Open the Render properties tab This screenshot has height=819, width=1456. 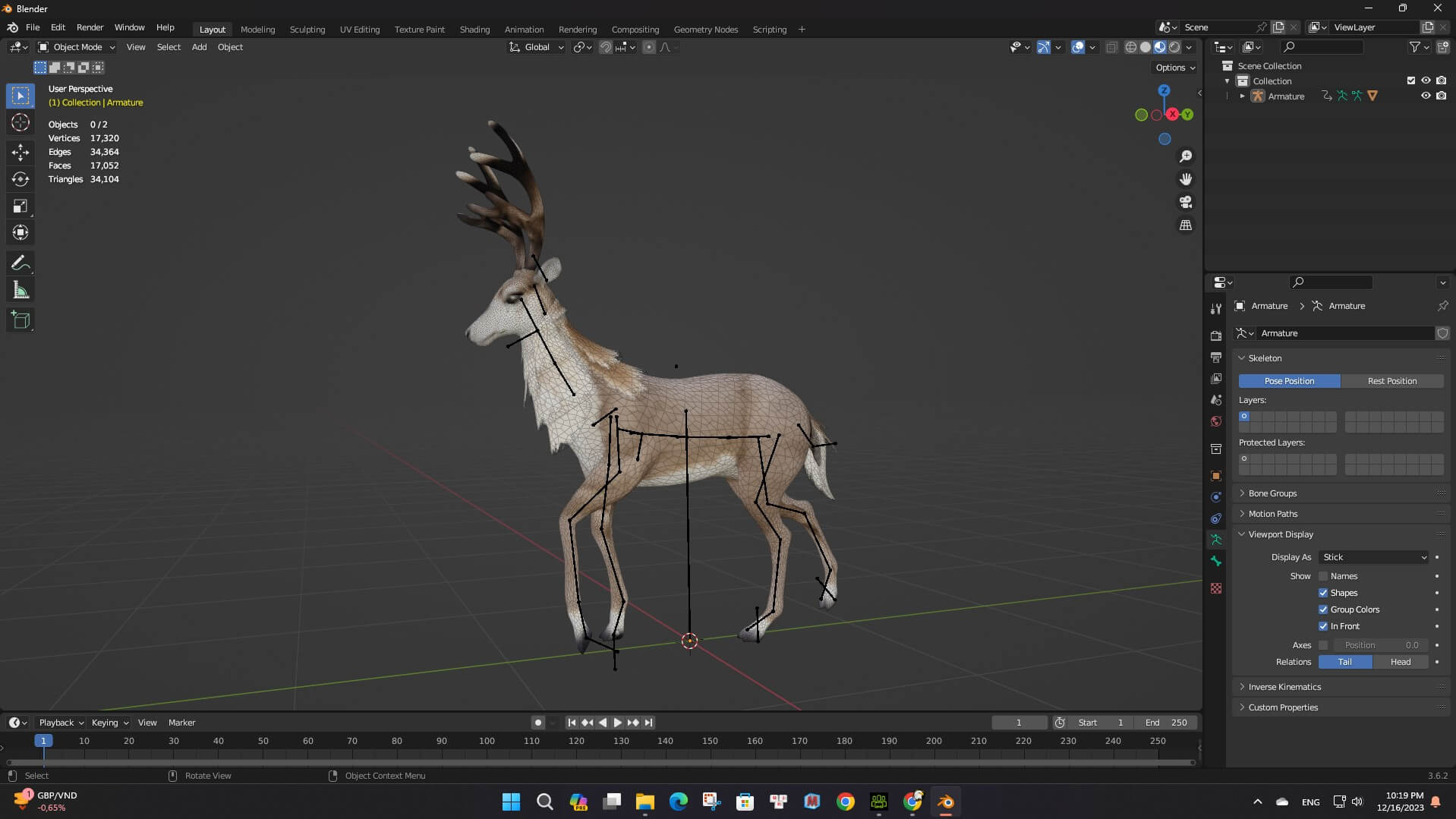tap(1215, 335)
